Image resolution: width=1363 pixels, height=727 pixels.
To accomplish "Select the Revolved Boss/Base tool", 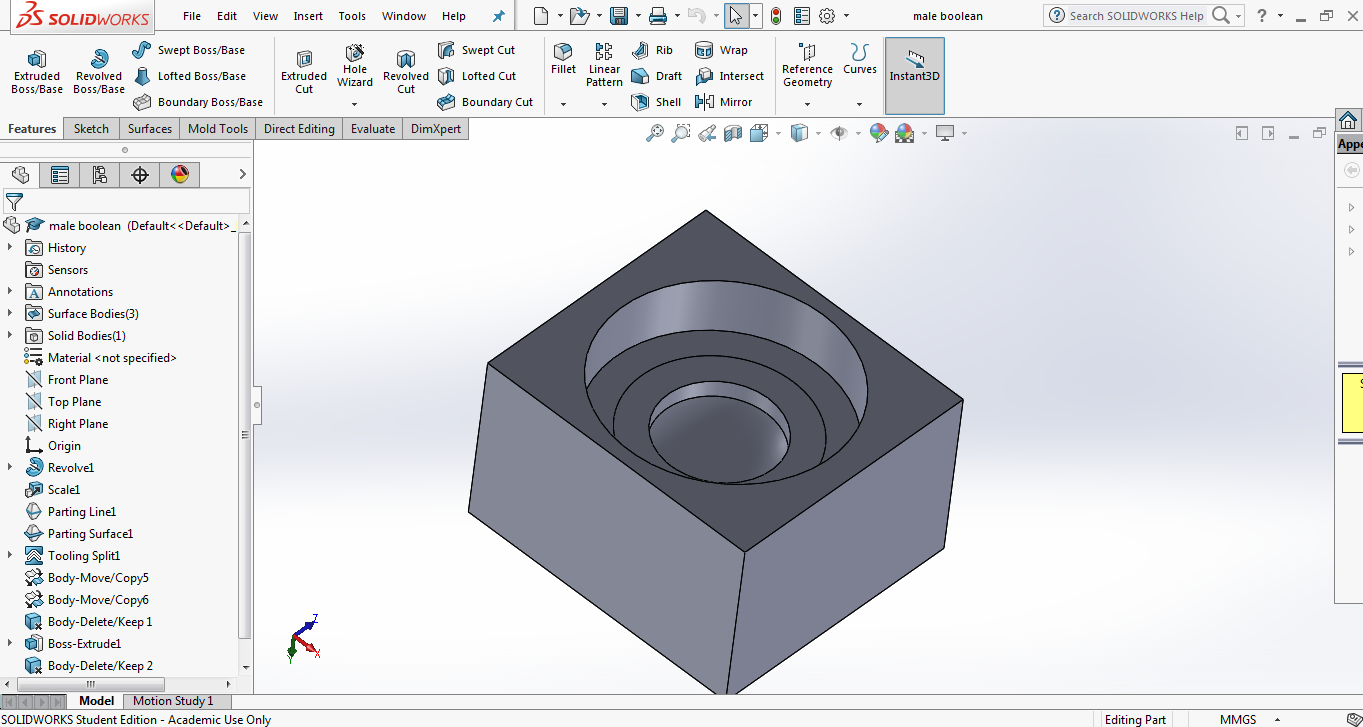I will click(x=99, y=72).
